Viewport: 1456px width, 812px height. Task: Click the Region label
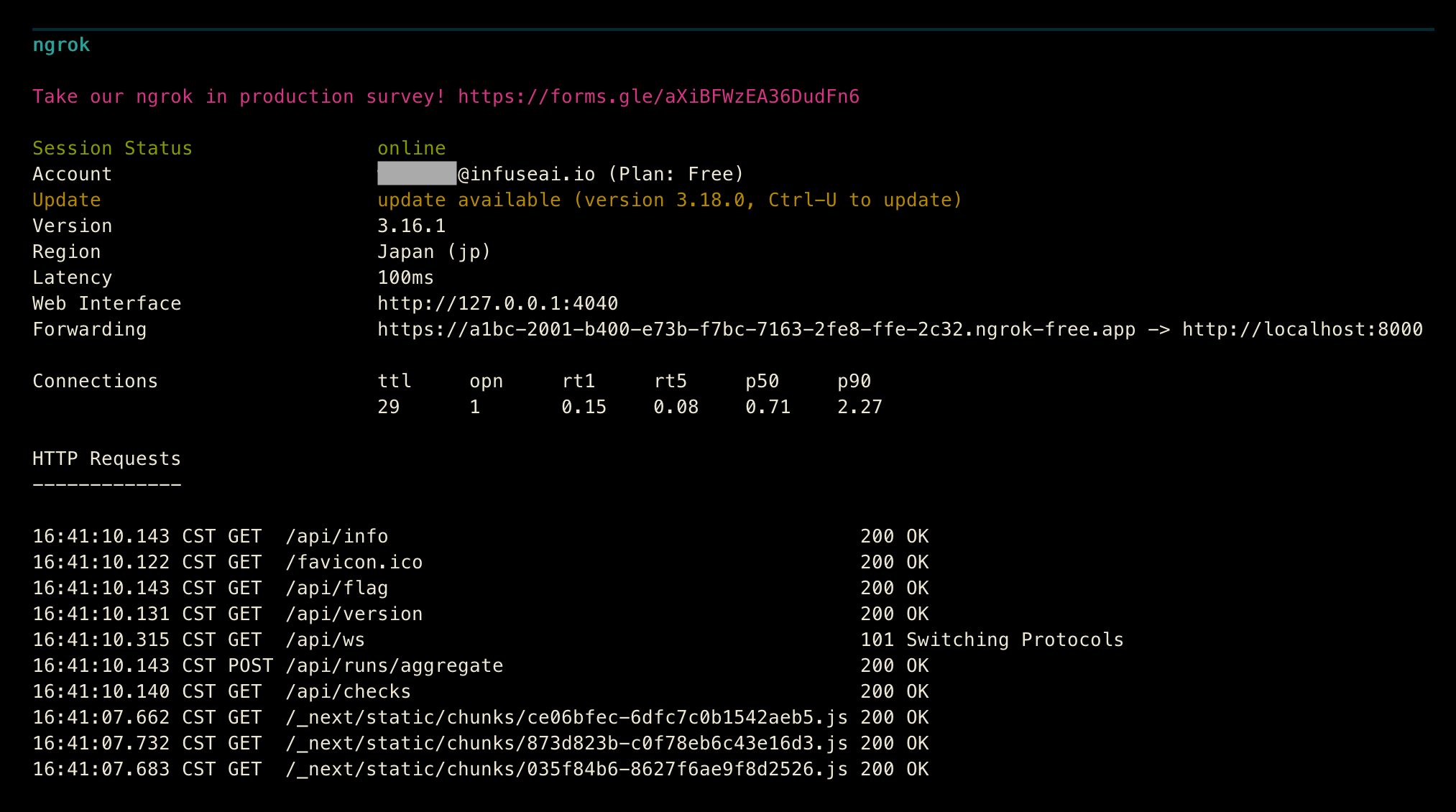66,252
